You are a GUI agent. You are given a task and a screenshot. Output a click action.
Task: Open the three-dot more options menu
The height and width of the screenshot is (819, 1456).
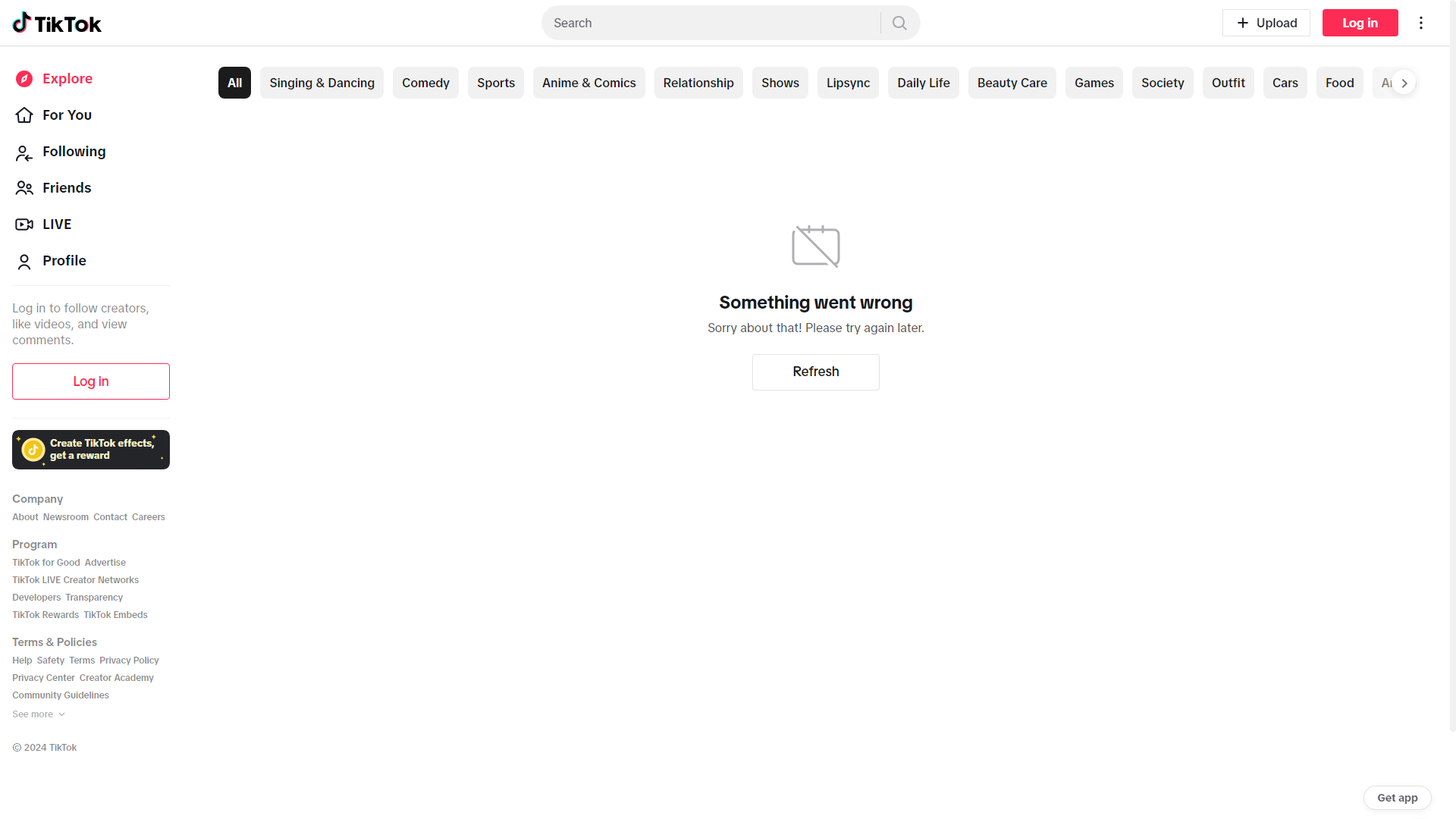(1421, 23)
